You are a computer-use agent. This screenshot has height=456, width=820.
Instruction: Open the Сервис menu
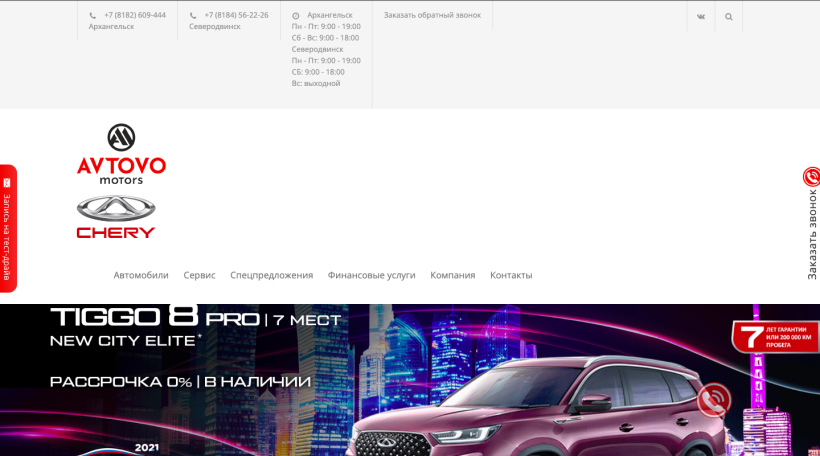(199, 275)
